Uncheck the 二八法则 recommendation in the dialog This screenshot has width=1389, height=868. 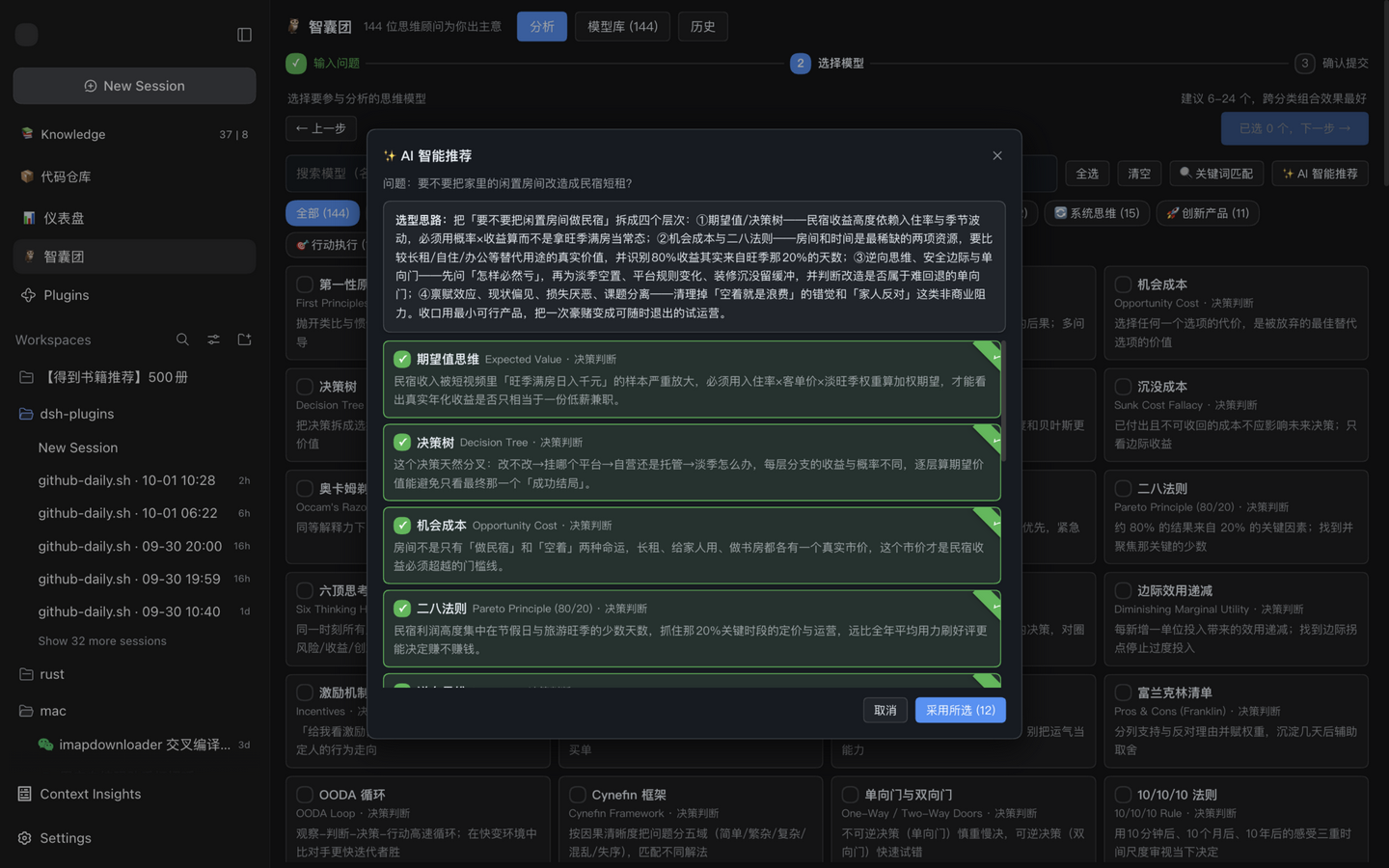[x=402, y=609]
